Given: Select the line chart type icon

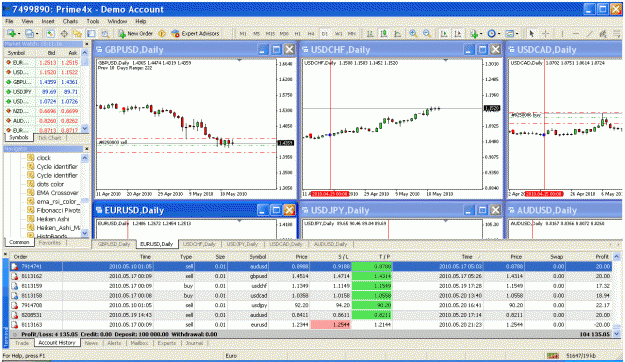Looking at the screenshot, I should 397,34.
